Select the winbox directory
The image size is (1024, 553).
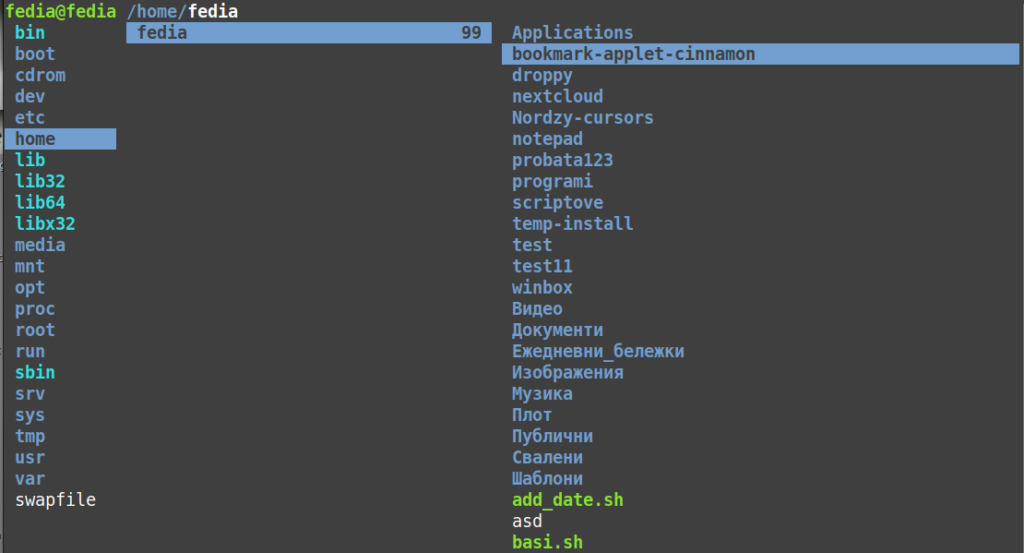542,288
